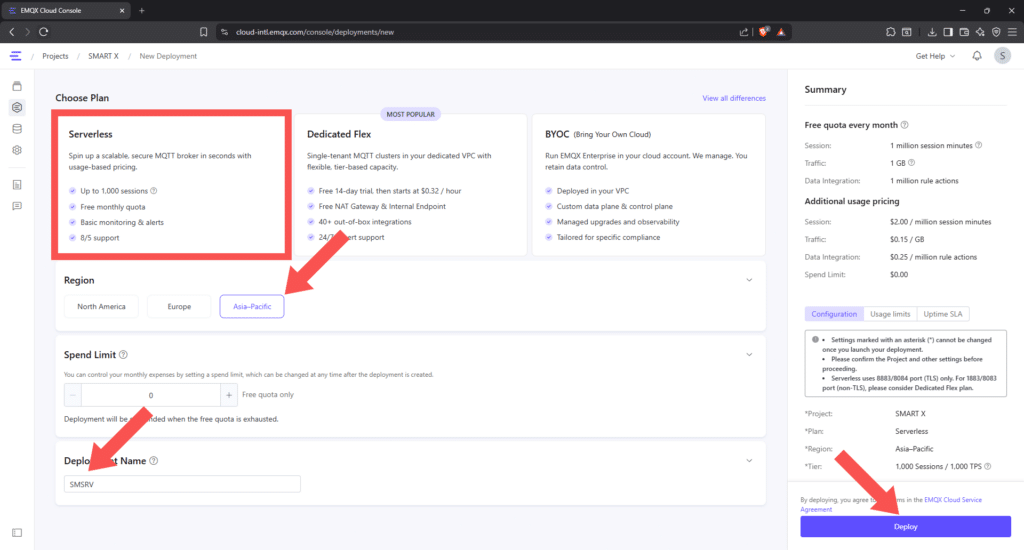Click the Deployment Name input field
This screenshot has height=550, width=1024.
click(182, 484)
